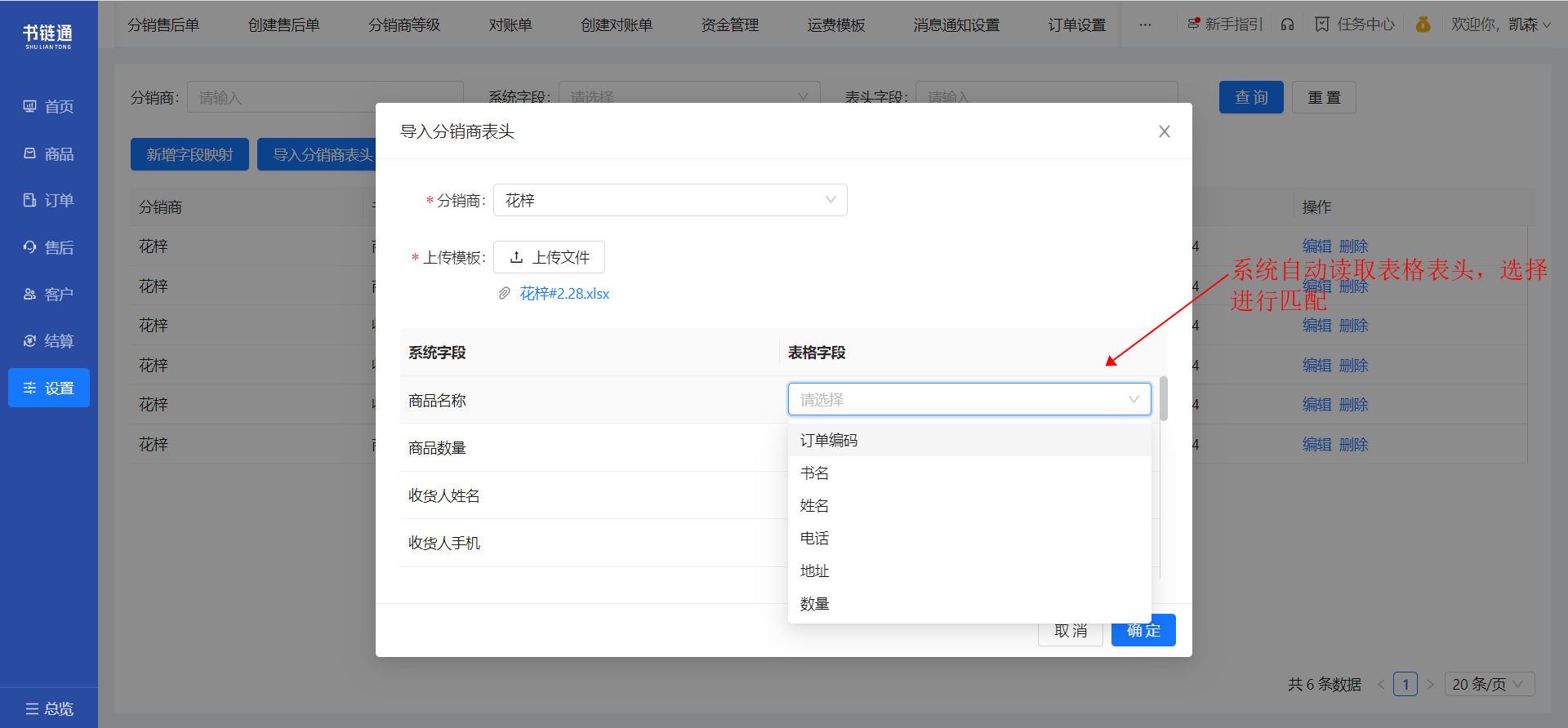Switch to the 订单设置 tab
Image resolution: width=1568 pixels, height=728 pixels.
(x=1077, y=24)
